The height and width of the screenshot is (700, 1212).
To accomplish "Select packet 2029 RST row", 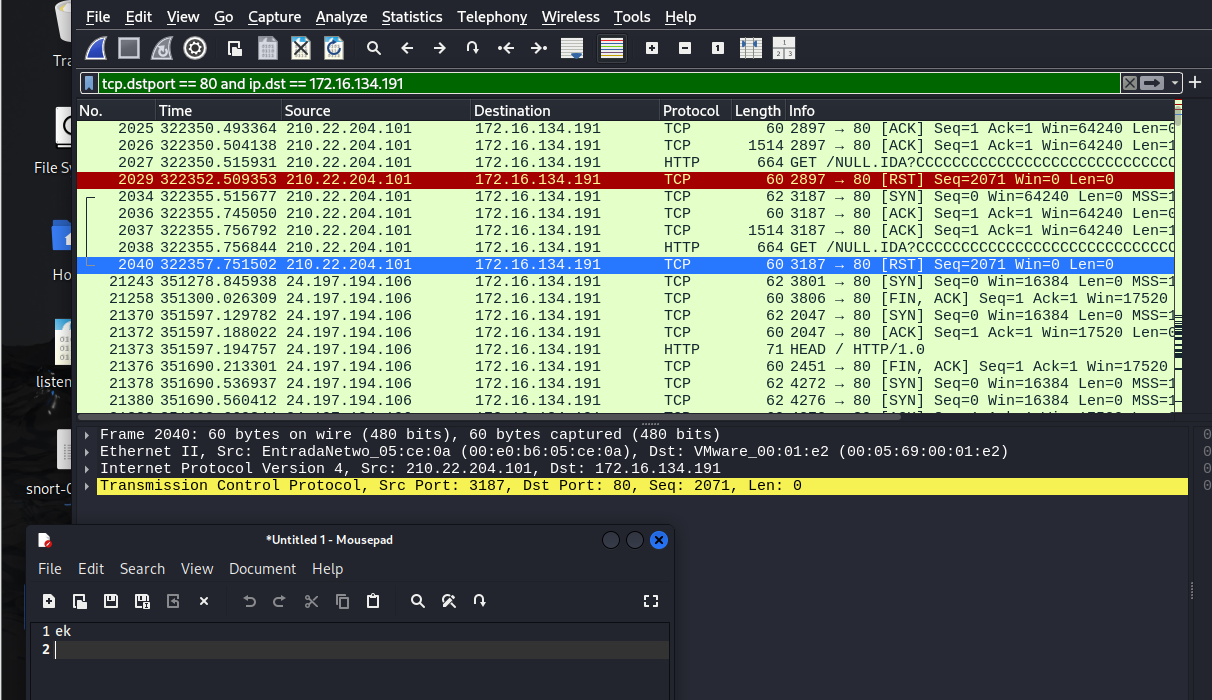I will coord(625,180).
